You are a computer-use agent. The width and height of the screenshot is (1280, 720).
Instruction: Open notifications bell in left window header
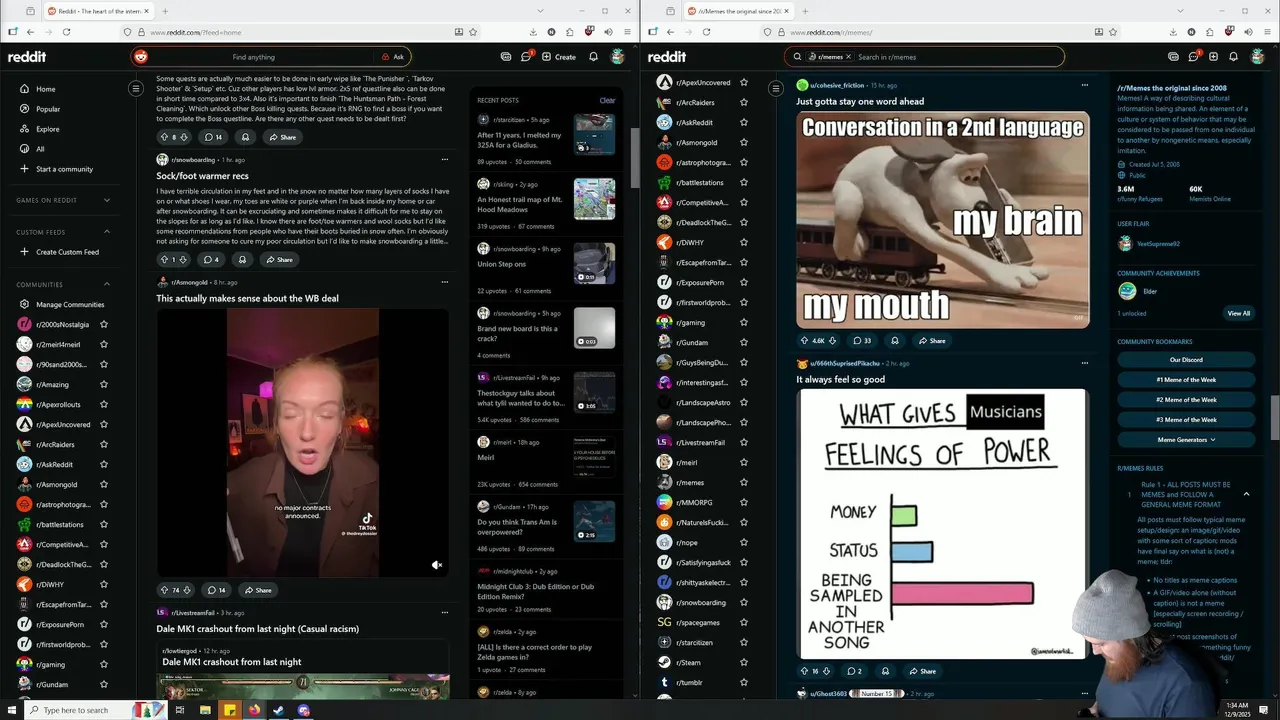[x=593, y=57]
